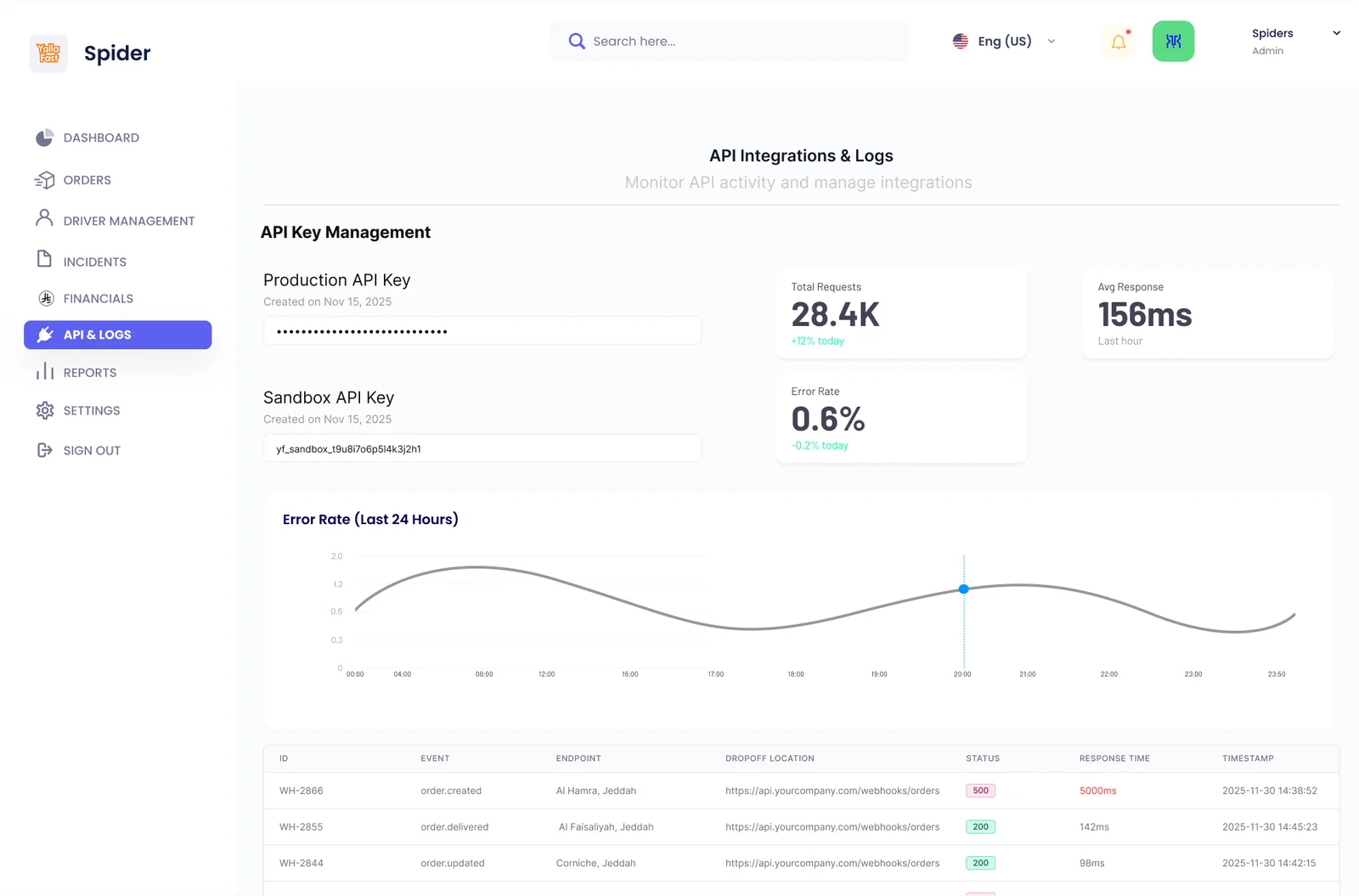This screenshot has width=1359, height=896.
Task: Click Sign Out in the sidebar
Action: pyautogui.click(x=92, y=450)
